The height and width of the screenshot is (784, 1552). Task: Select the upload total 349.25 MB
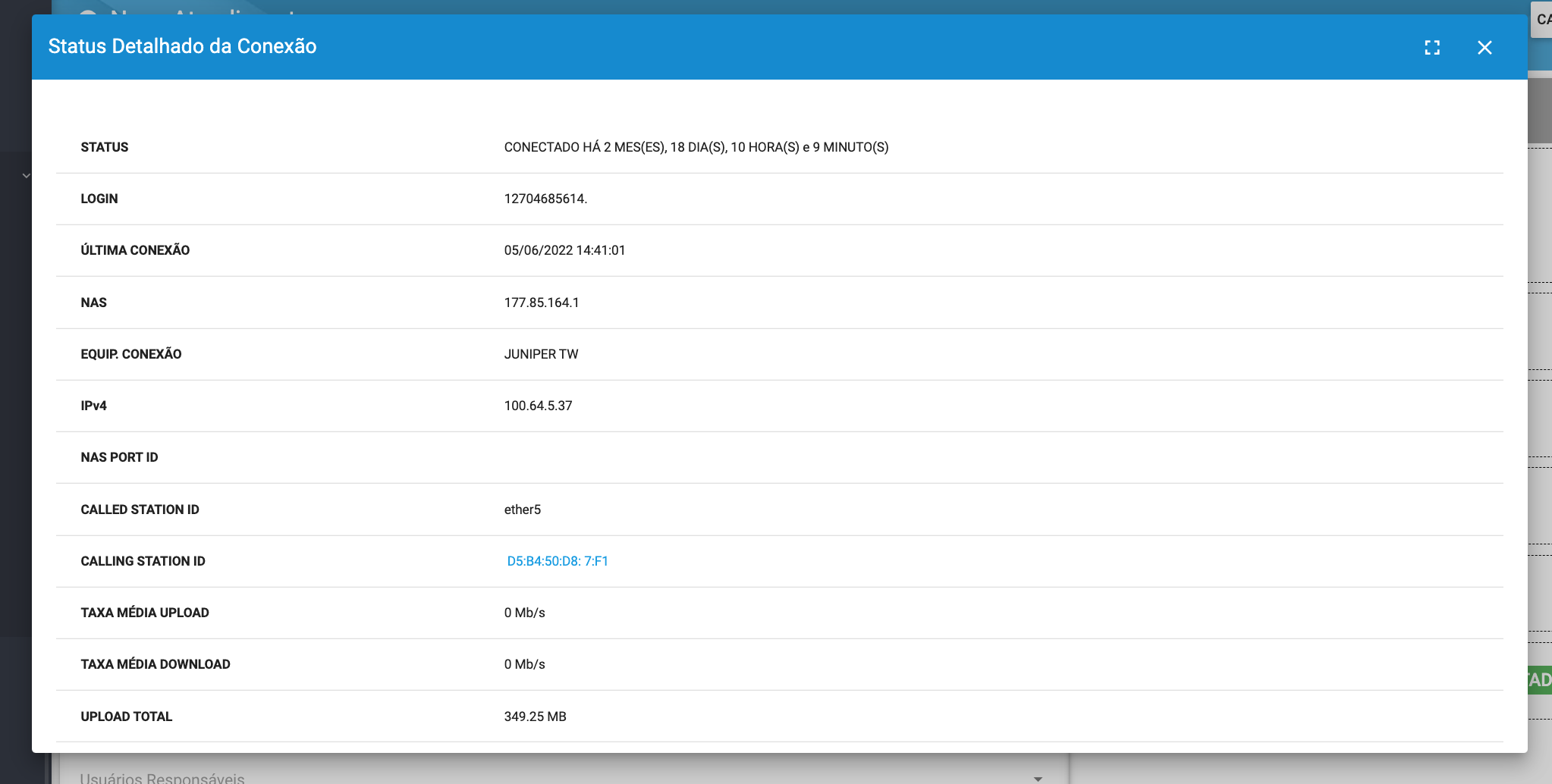pos(535,717)
